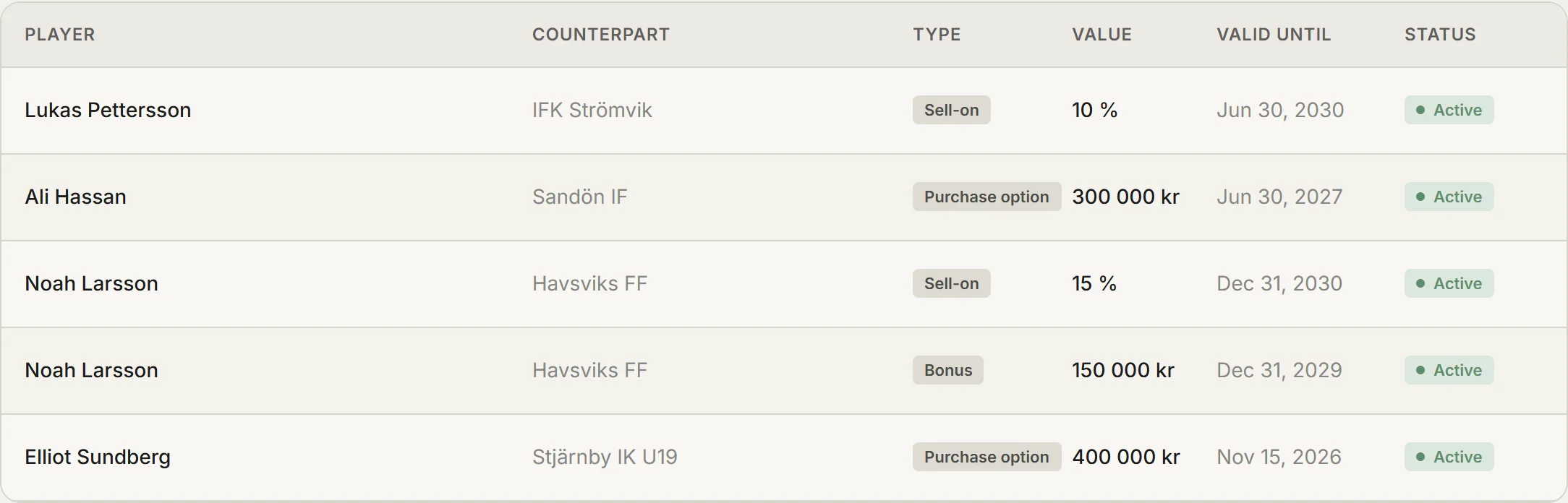
Task: Click the TYPE column header
Action: tap(937, 35)
